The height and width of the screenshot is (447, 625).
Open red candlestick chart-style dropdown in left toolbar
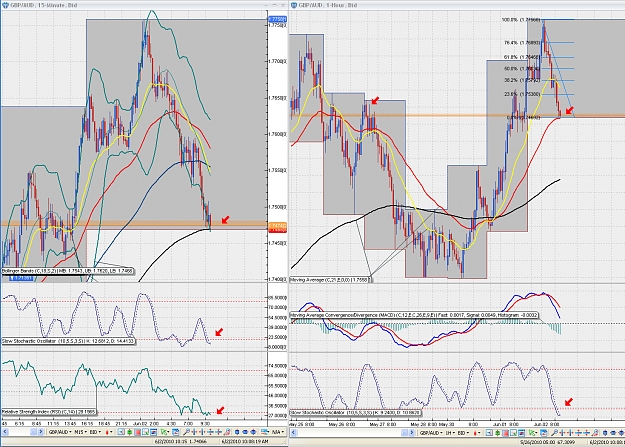pos(109,432)
